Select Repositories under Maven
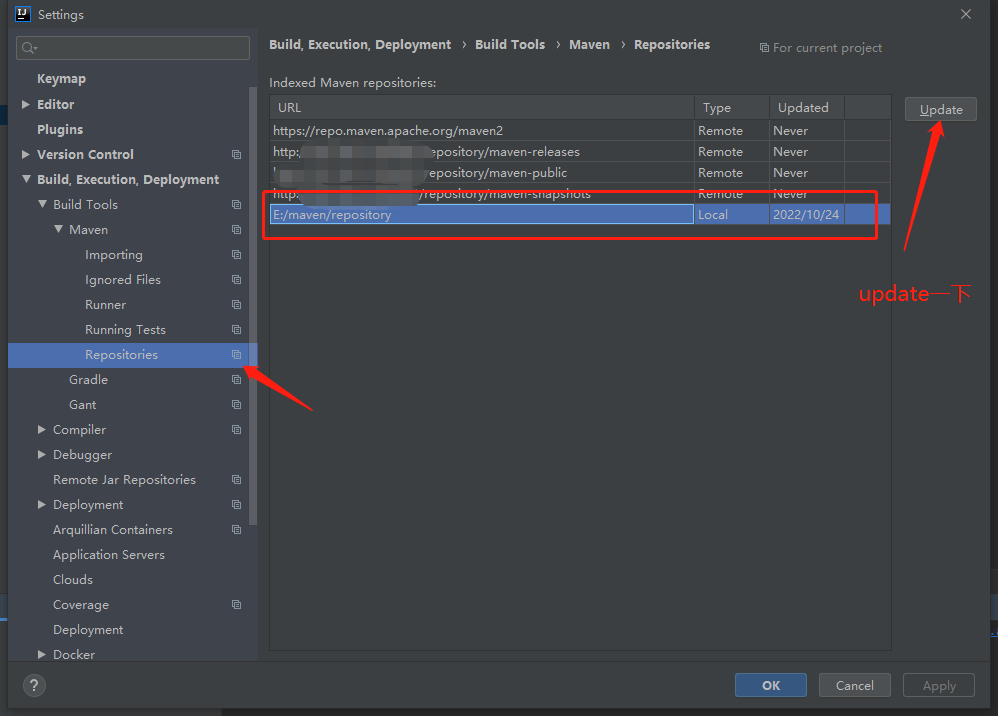This screenshot has width=998, height=716. coord(121,354)
